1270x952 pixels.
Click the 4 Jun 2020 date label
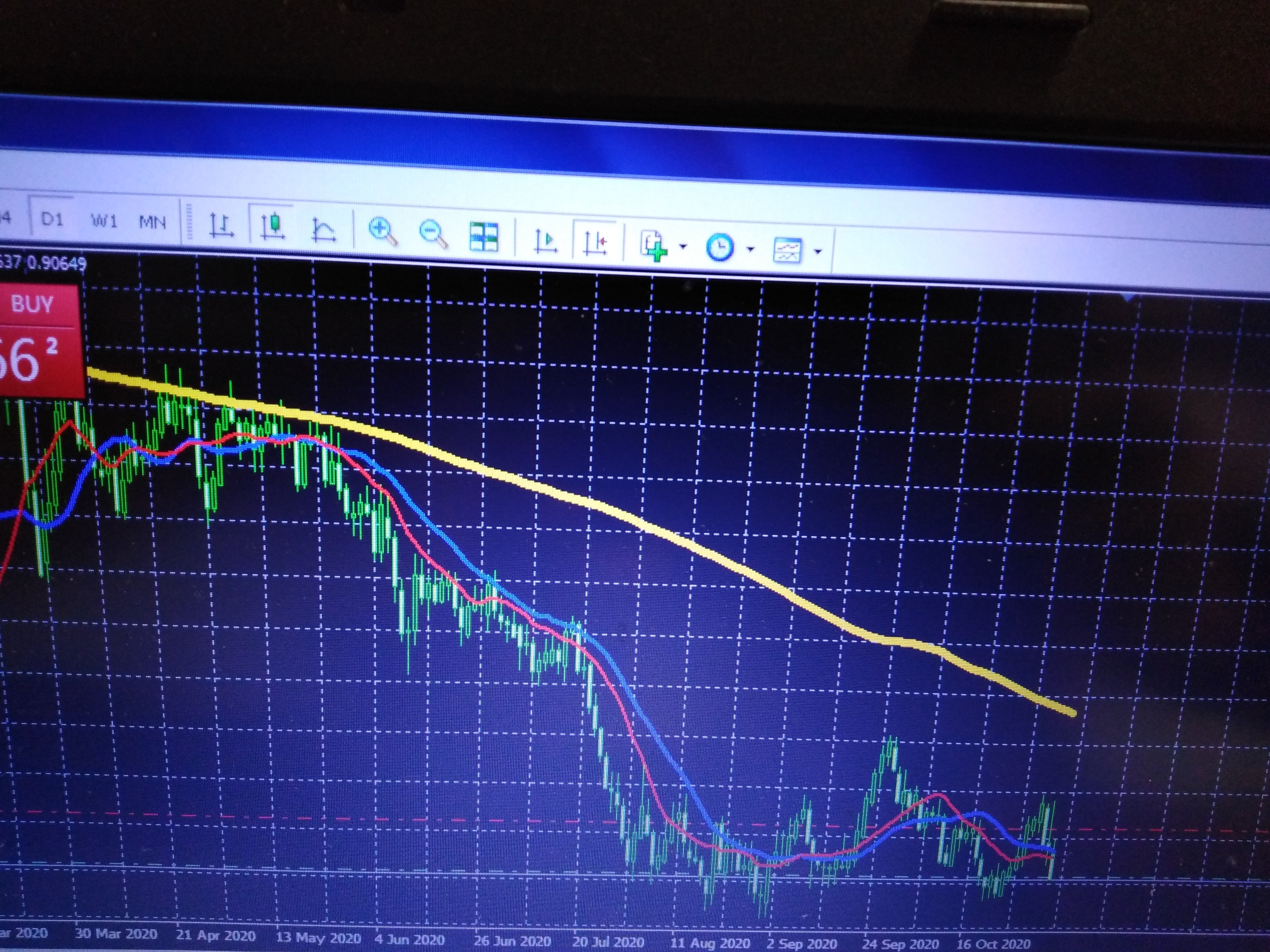[410, 940]
